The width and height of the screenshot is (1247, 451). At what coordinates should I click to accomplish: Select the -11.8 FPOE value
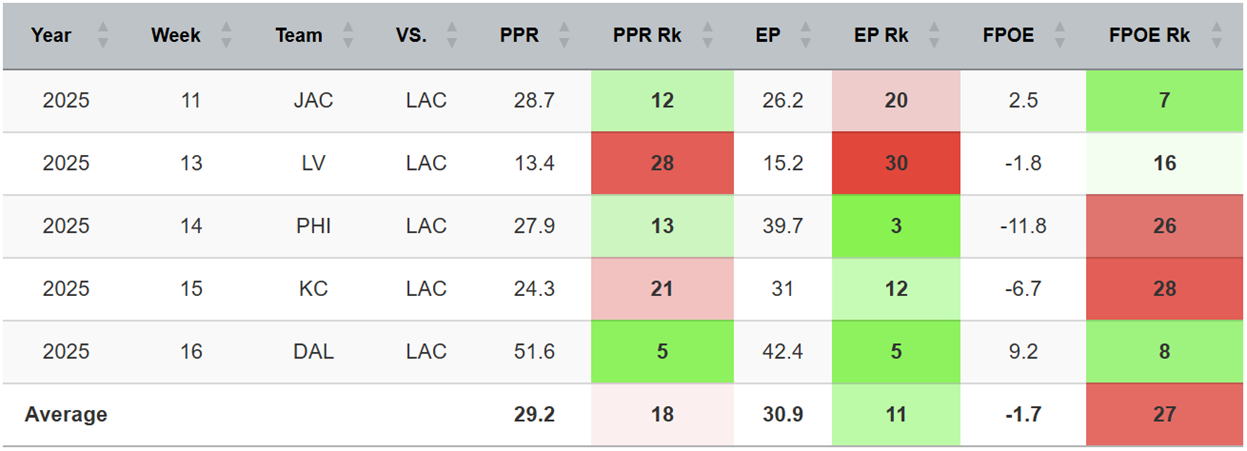[1021, 226]
